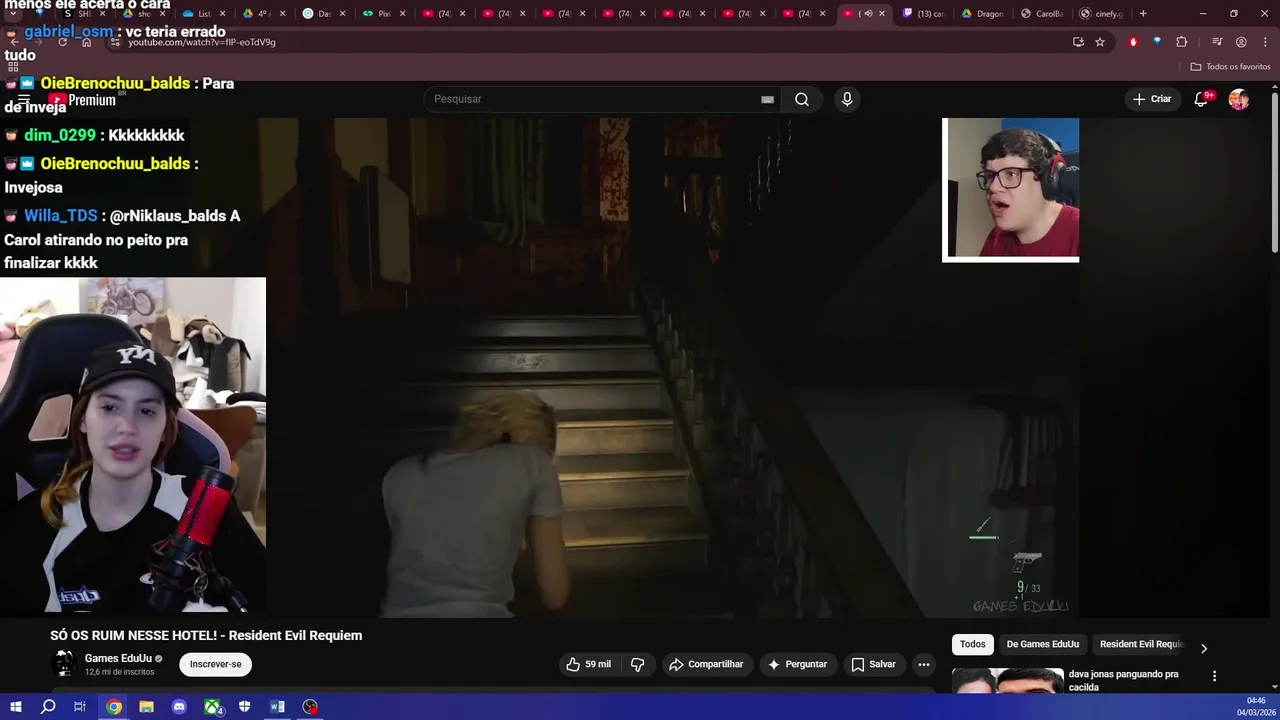Expand next filter chips with the arrow
This screenshot has width=1280, height=720.
coord(1203,648)
